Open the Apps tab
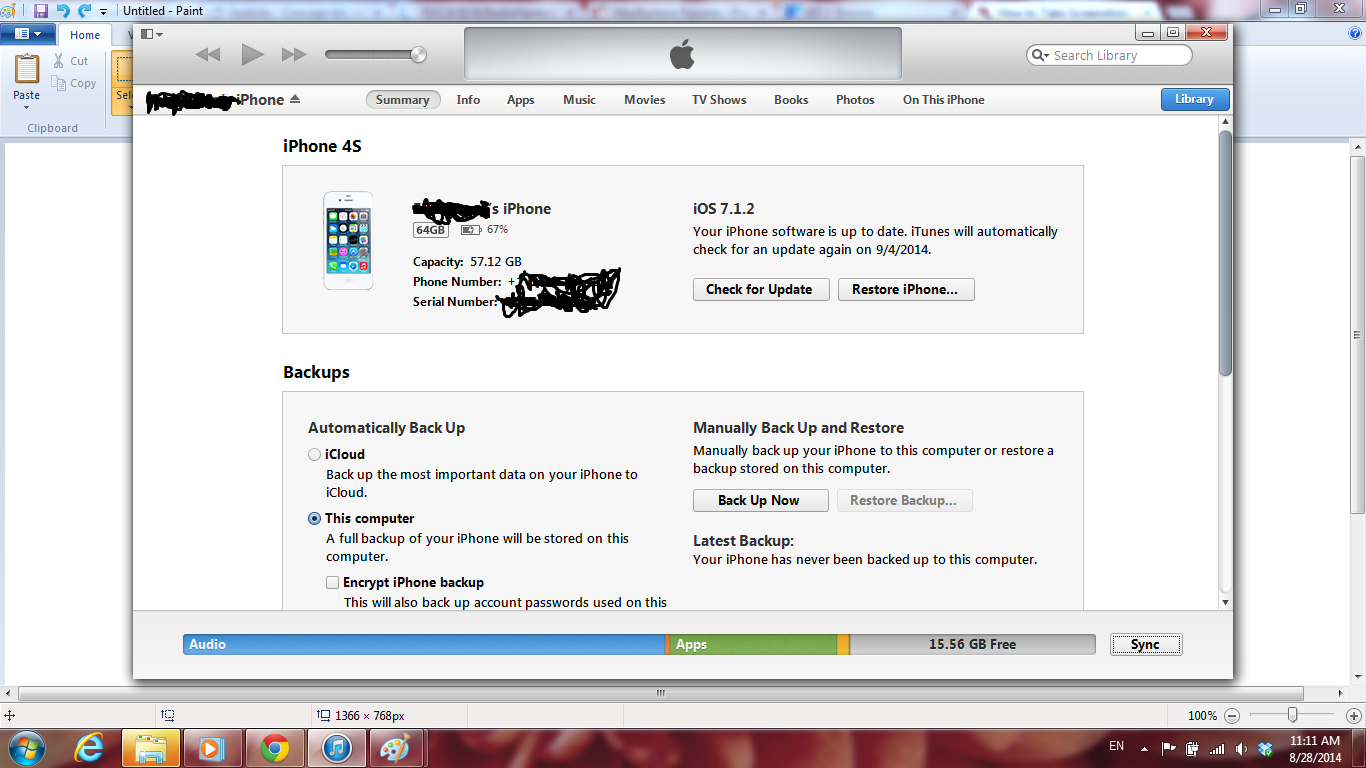 [x=520, y=100]
